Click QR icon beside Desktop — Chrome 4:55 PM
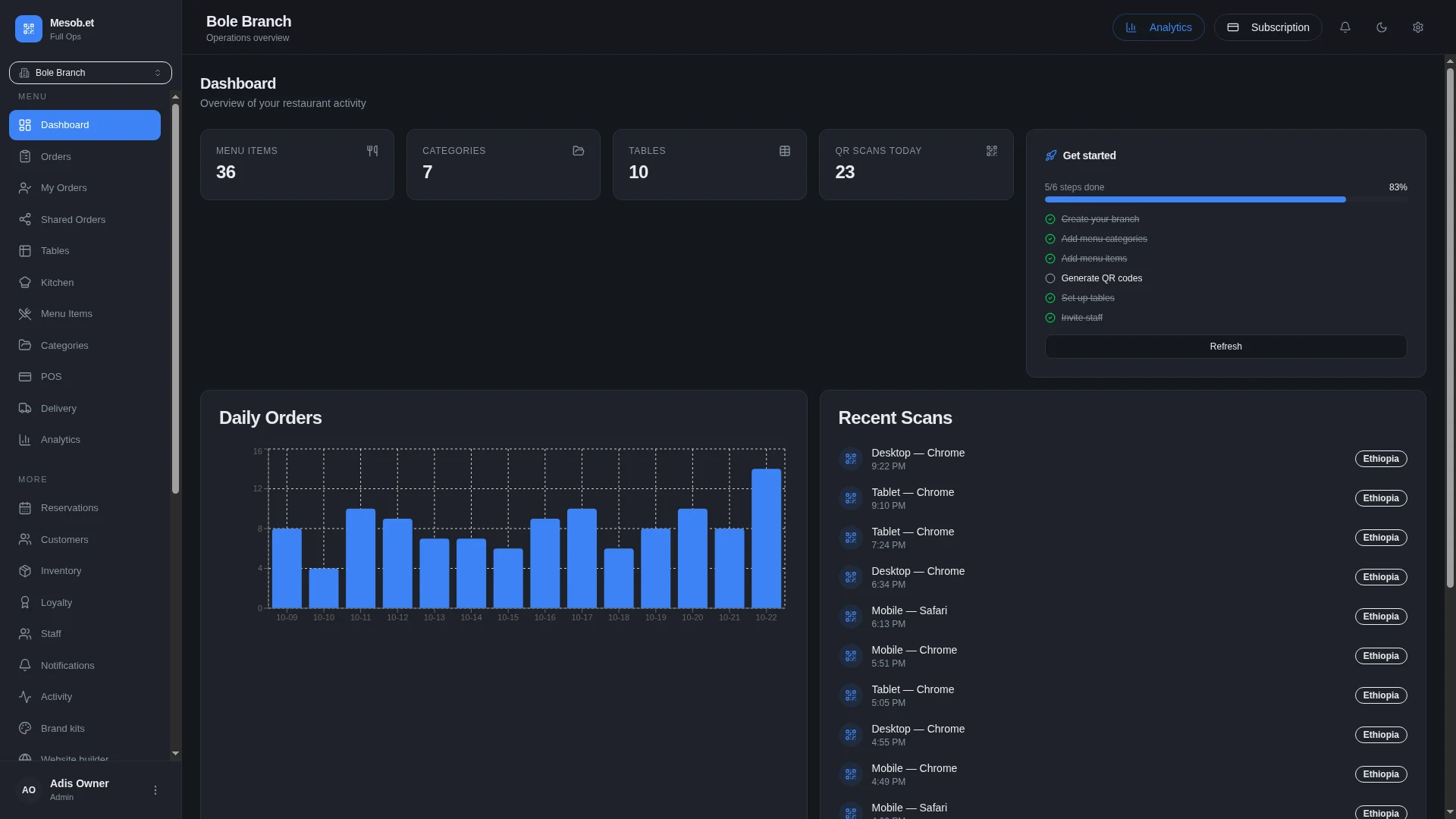The width and height of the screenshot is (1456, 819). click(851, 735)
